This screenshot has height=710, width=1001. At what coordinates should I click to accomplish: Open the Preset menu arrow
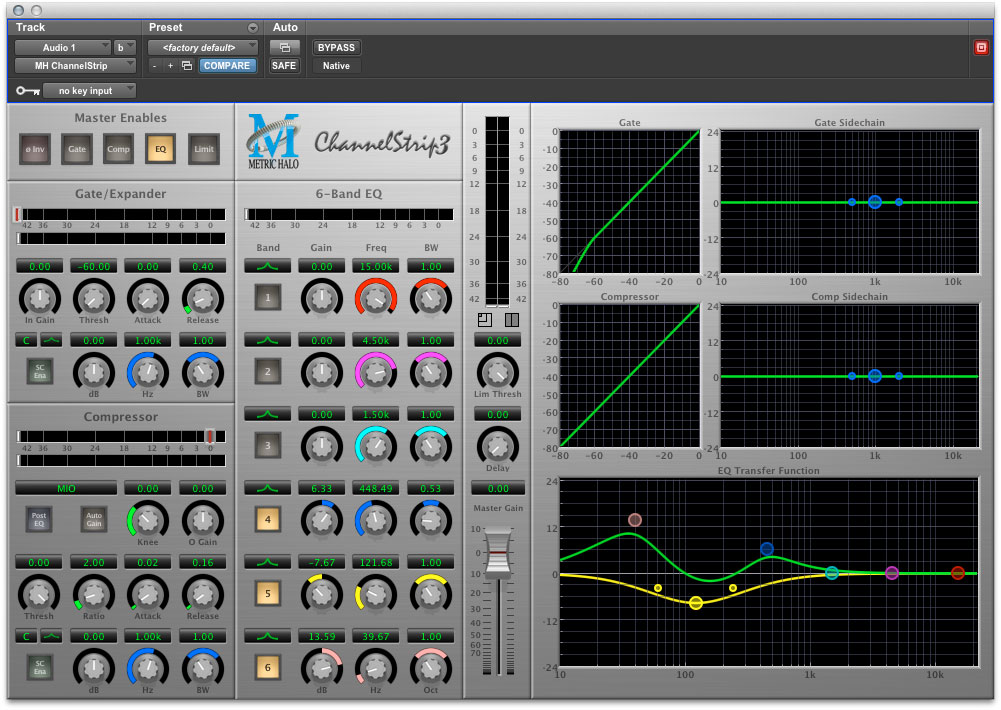pos(253,27)
